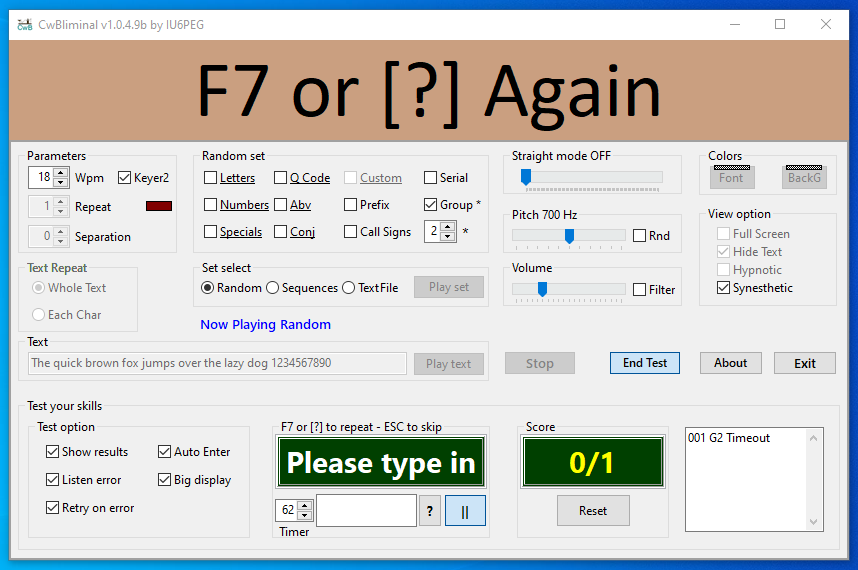Toggle the Keyer2 checkbox
Image resolution: width=858 pixels, height=570 pixels.
click(125, 178)
